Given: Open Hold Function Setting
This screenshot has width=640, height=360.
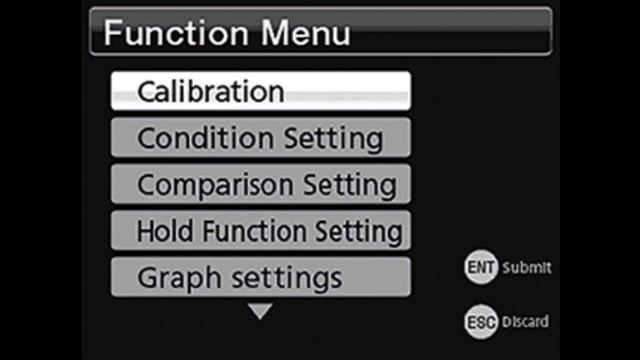Looking at the screenshot, I should coord(261,231).
